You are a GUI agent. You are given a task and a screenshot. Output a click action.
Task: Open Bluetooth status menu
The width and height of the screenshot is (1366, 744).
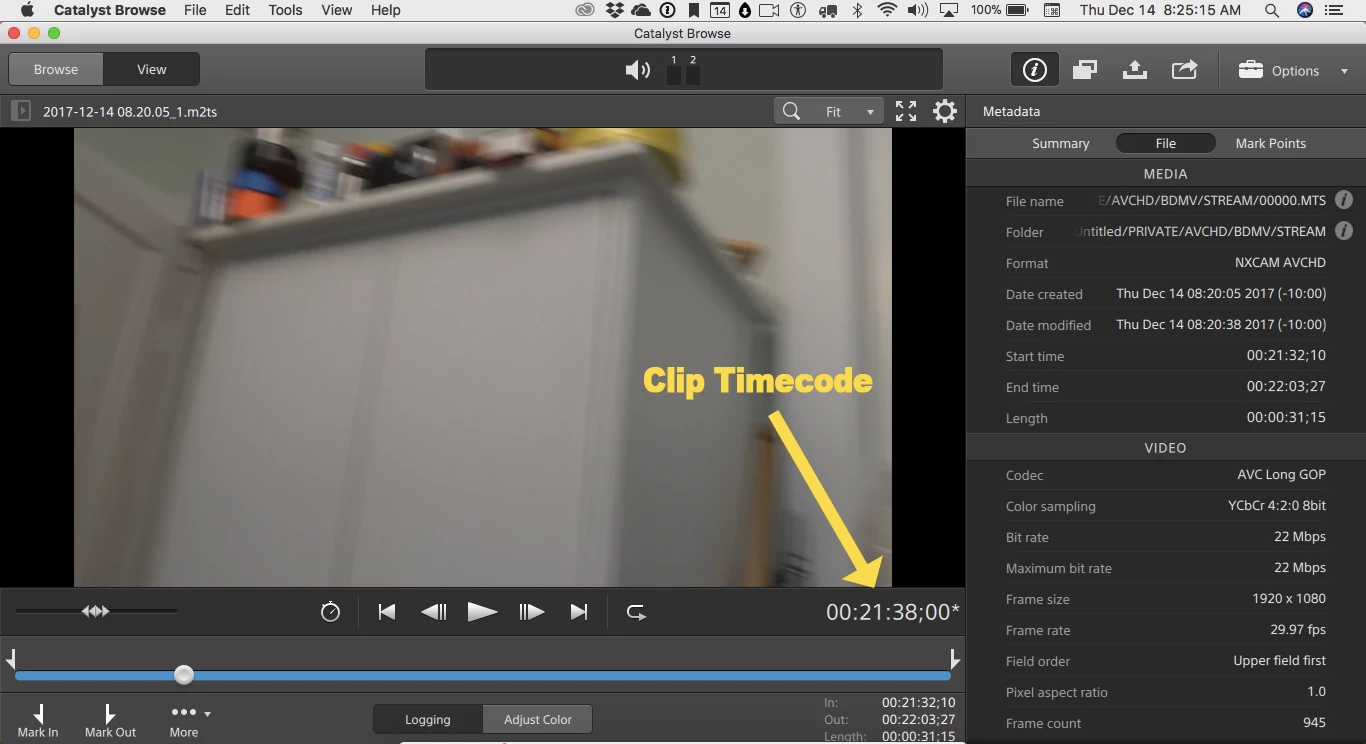click(x=857, y=10)
